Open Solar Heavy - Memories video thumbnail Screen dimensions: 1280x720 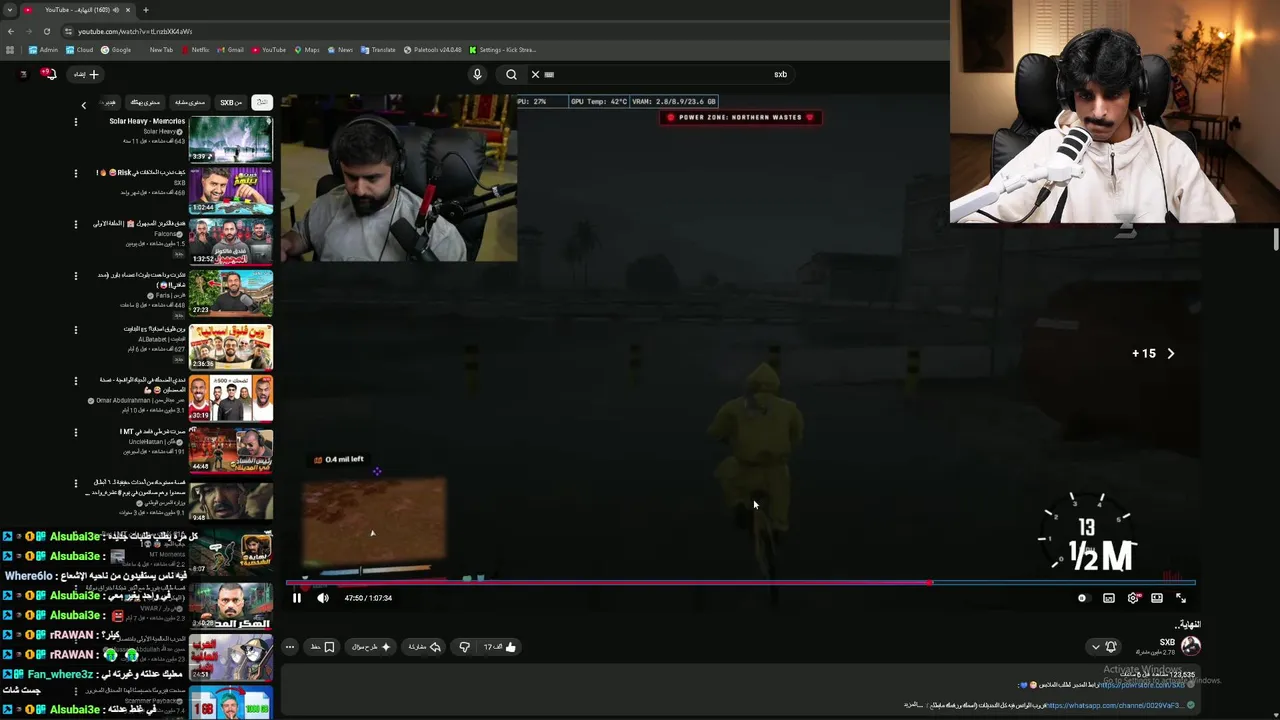[231, 139]
